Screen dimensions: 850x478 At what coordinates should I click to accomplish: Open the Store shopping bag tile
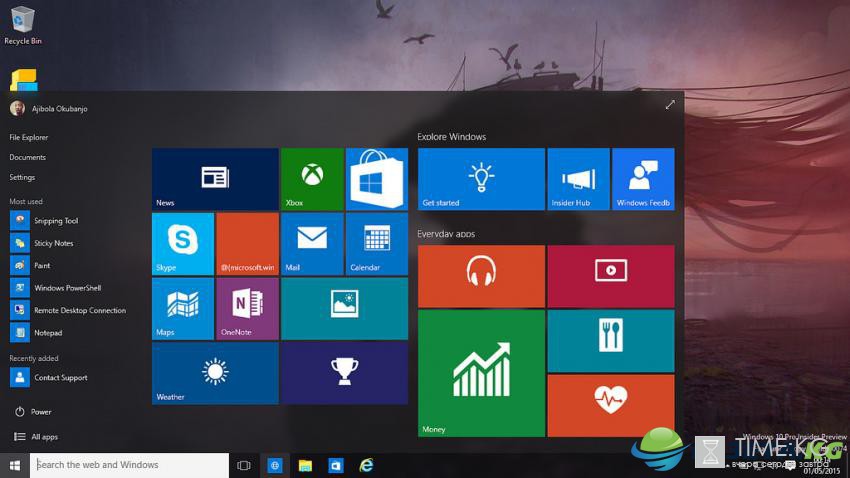click(x=377, y=179)
